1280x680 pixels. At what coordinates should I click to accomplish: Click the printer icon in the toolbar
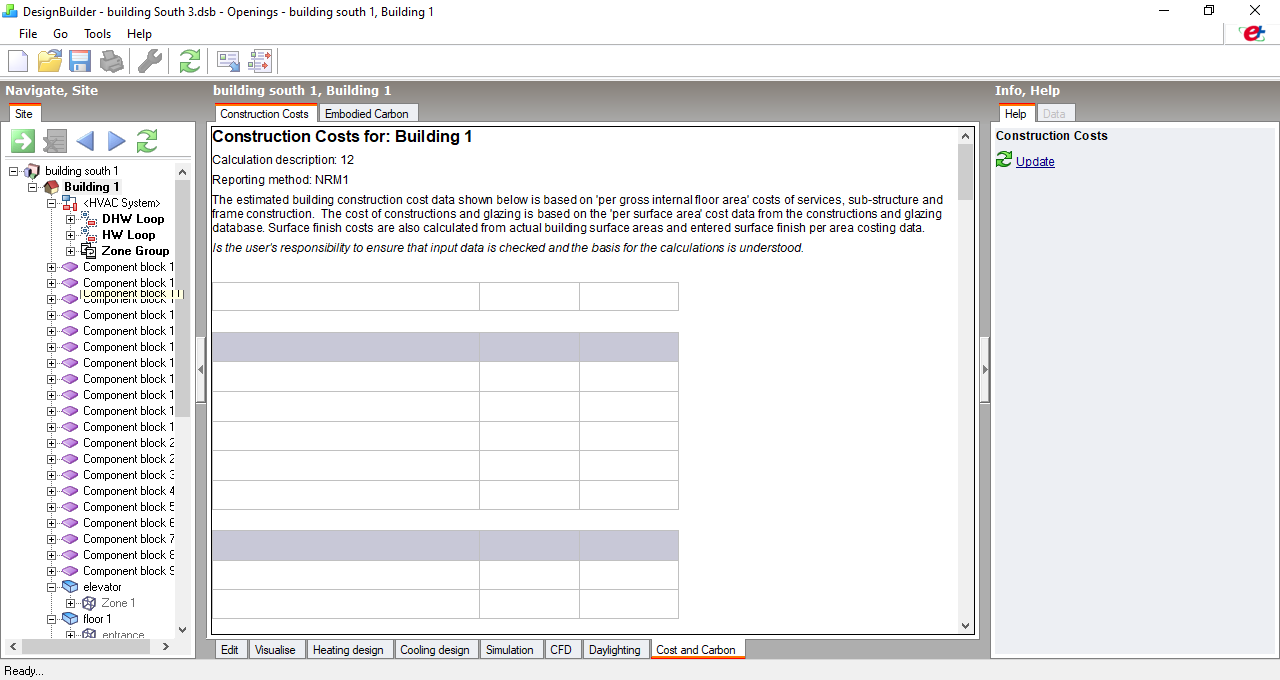click(x=111, y=61)
